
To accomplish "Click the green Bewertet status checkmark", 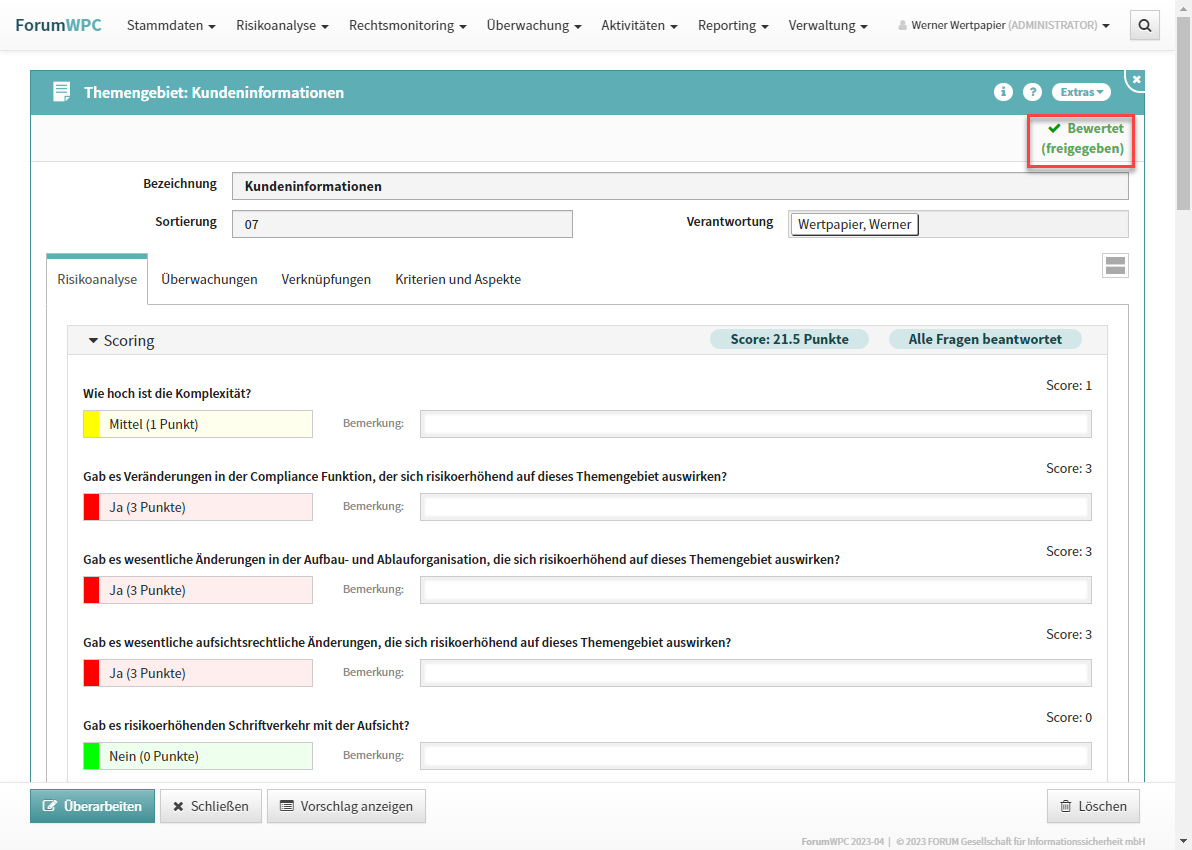I will [x=1054, y=129].
